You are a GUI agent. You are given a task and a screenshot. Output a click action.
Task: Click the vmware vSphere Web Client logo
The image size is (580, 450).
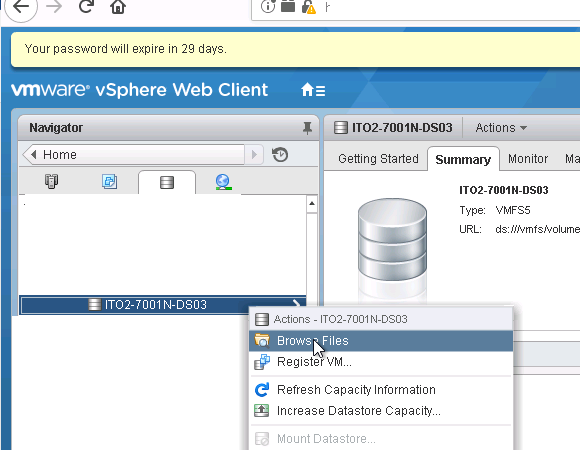click(x=139, y=90)
